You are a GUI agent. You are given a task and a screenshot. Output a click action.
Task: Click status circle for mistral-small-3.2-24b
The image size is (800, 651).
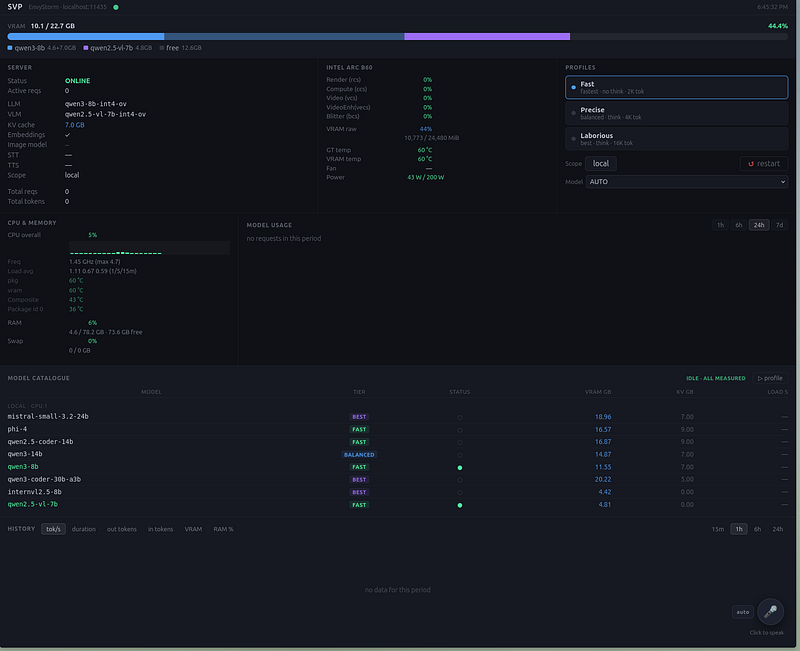click(x=460, y=417)
